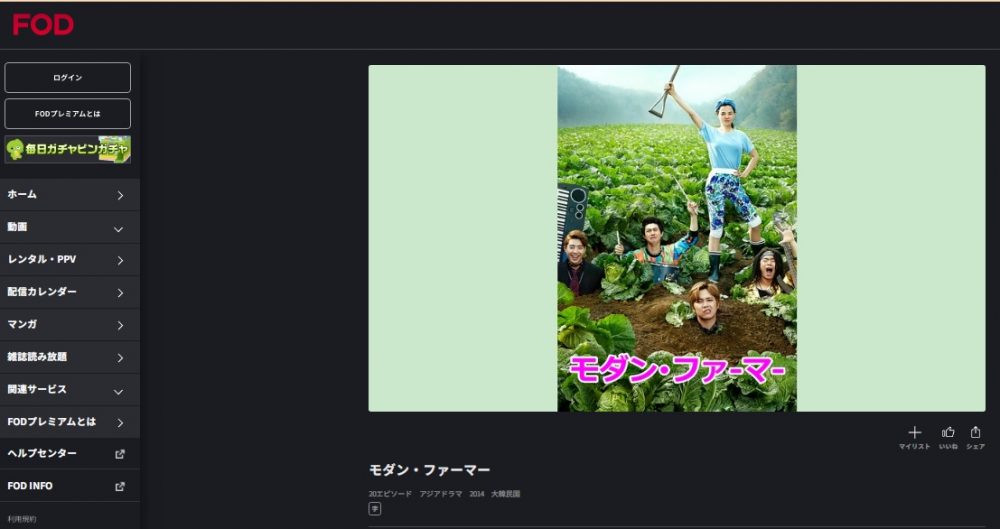1000x529 pixels.
Task: Click the モダン・ファーマー poster image
Action: [677, 238]
